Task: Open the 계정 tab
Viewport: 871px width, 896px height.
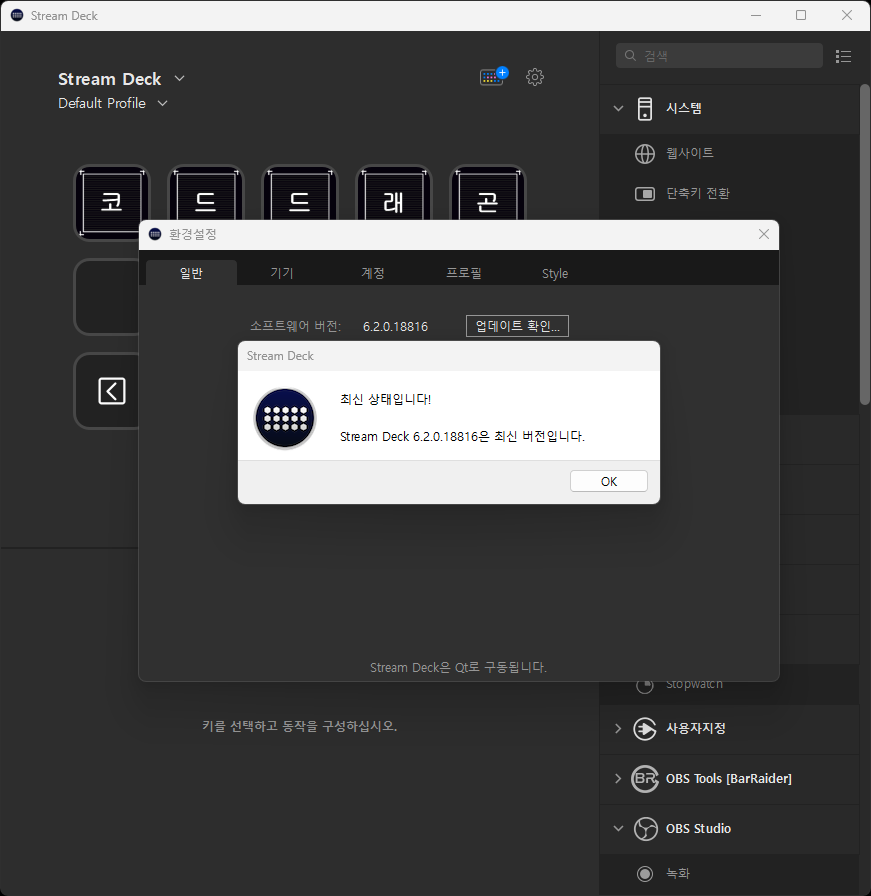Action: point(373,273)
